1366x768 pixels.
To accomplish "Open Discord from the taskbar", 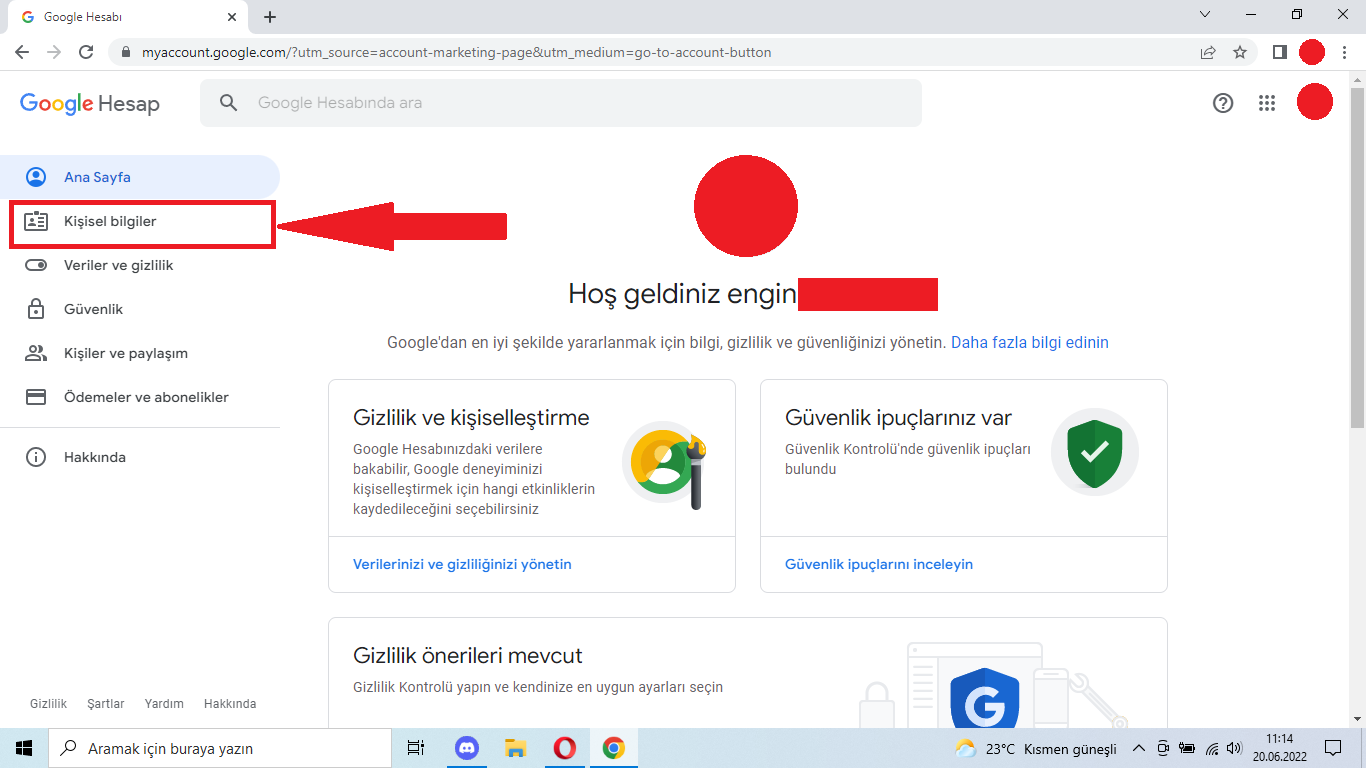I will tap(466, 748).
